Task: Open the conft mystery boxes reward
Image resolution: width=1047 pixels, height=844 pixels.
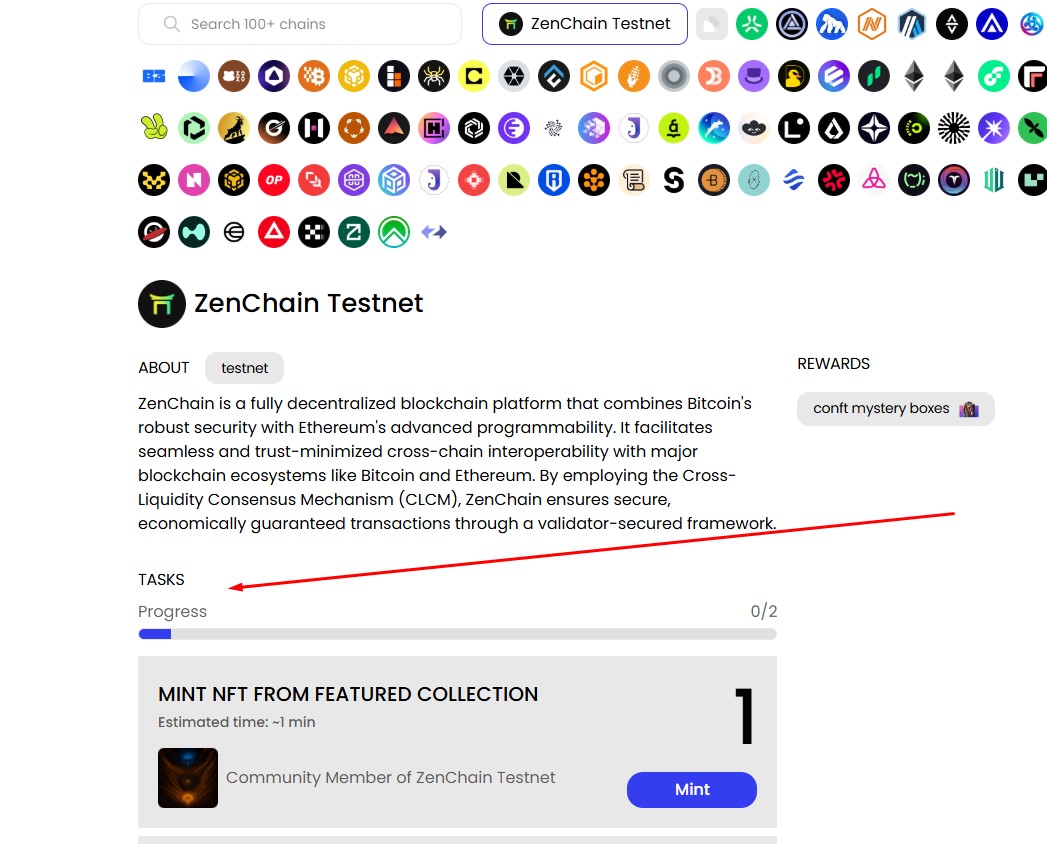Action: [x=895, y=409]
